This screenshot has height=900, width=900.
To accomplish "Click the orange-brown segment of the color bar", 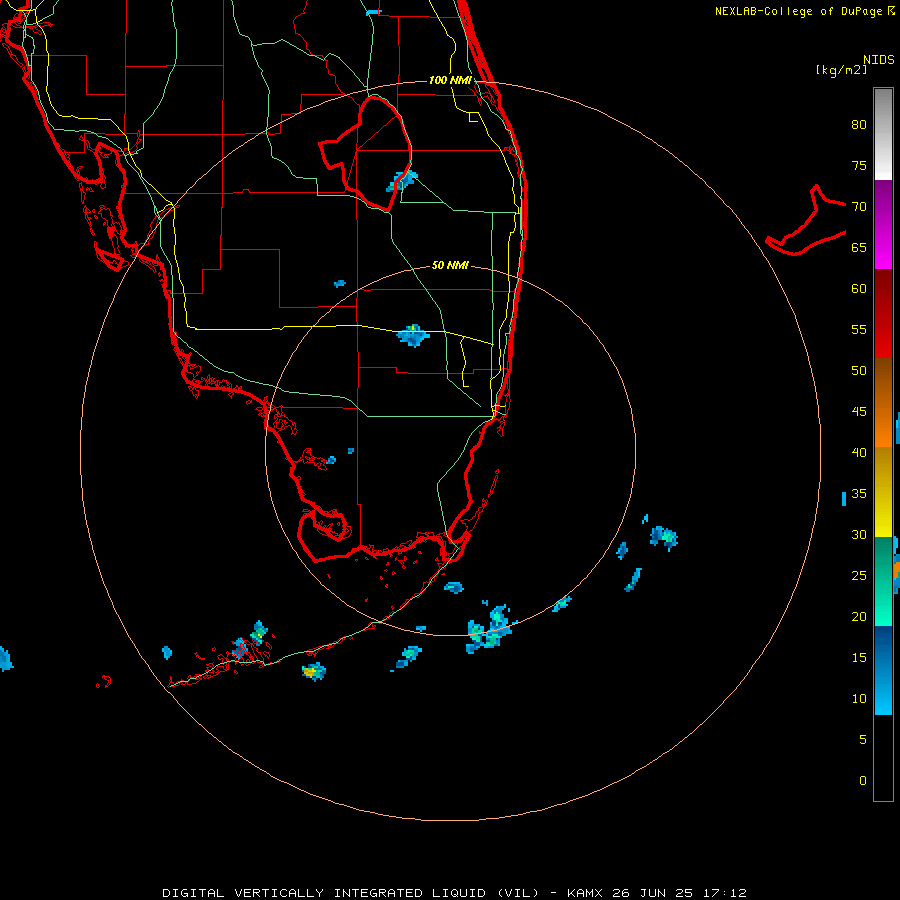I will 883,403.
